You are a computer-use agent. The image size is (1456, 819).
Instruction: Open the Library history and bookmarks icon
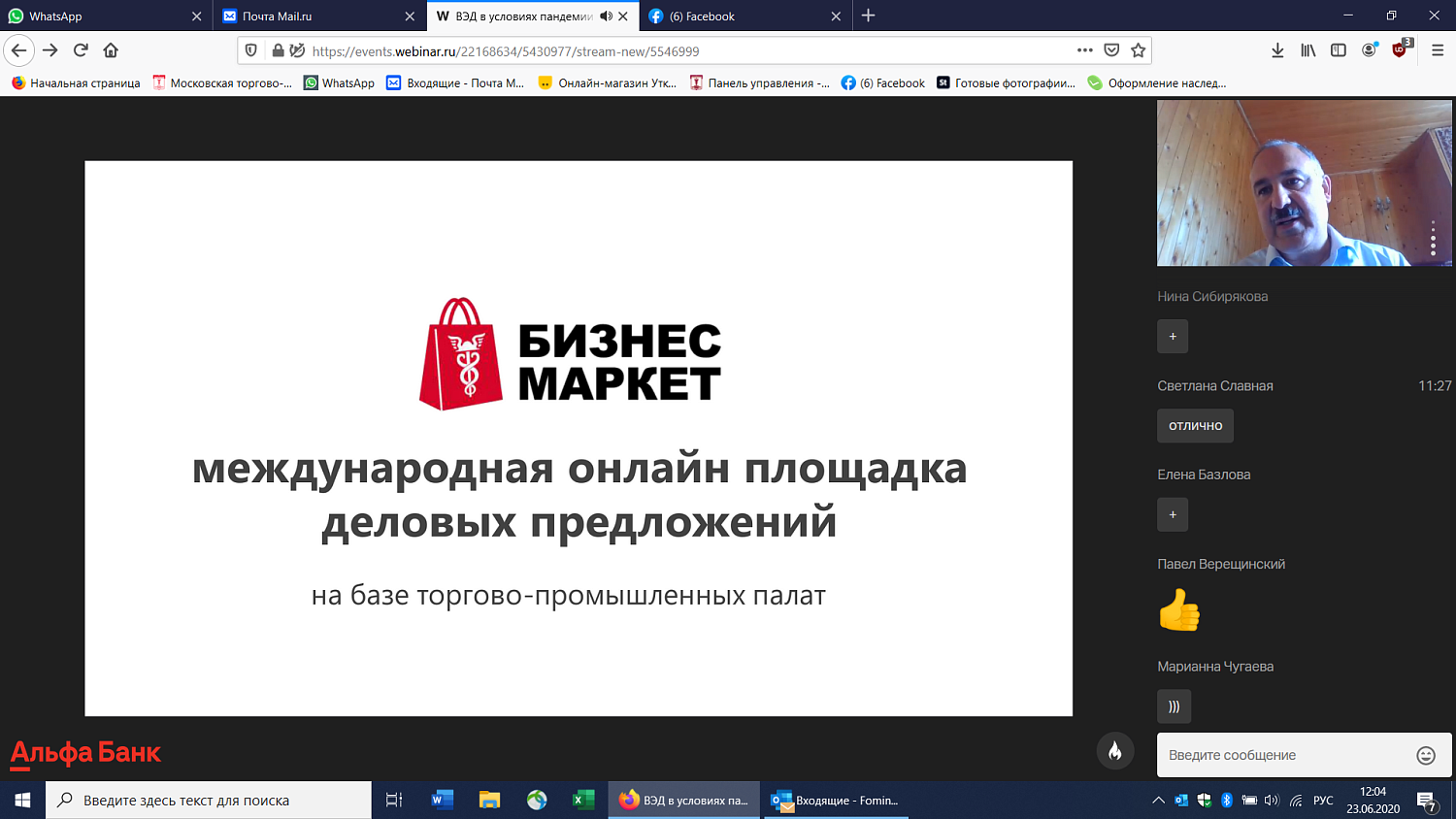click(1308, 50)
